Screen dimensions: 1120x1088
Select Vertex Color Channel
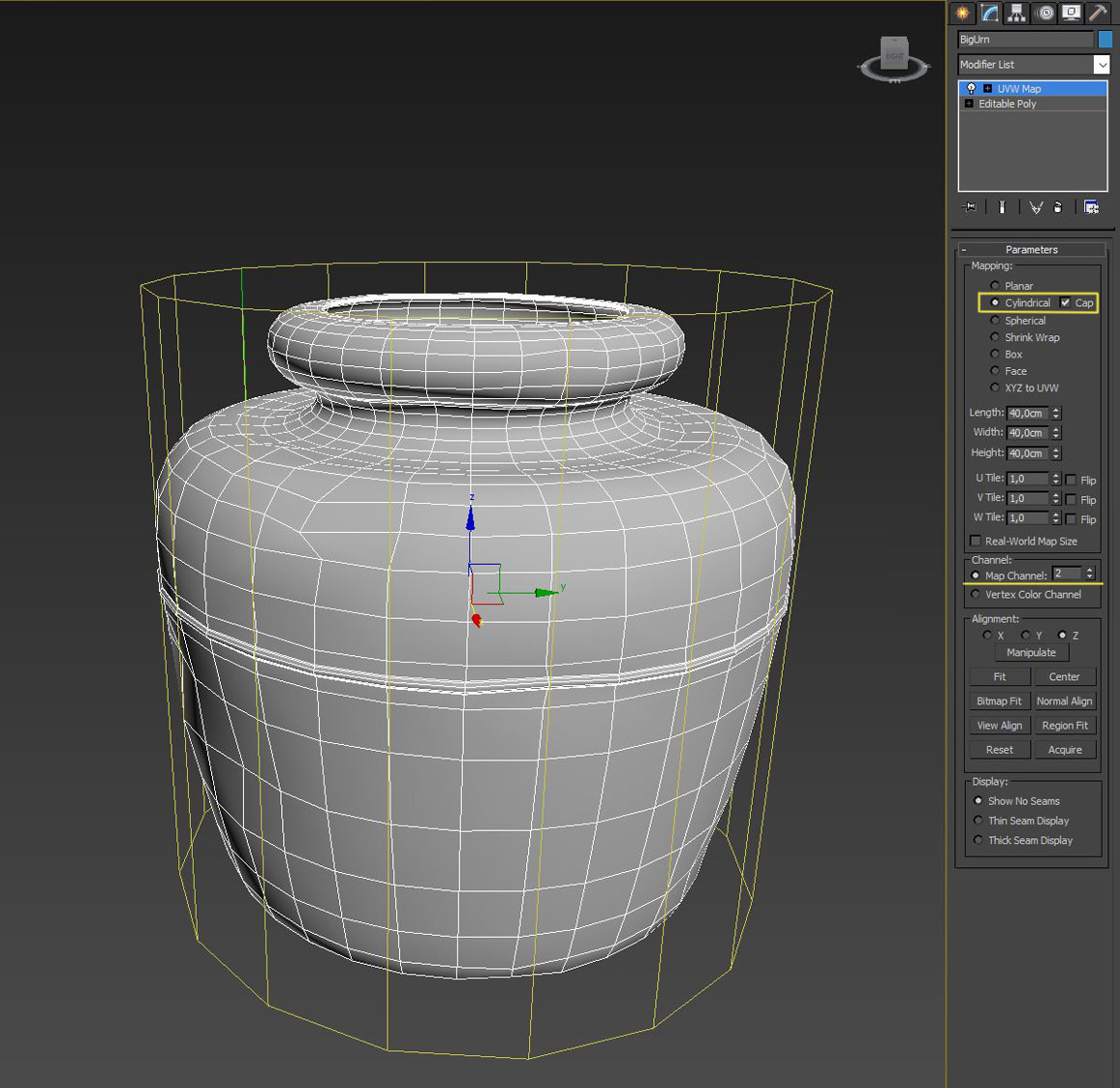point(975,594)
